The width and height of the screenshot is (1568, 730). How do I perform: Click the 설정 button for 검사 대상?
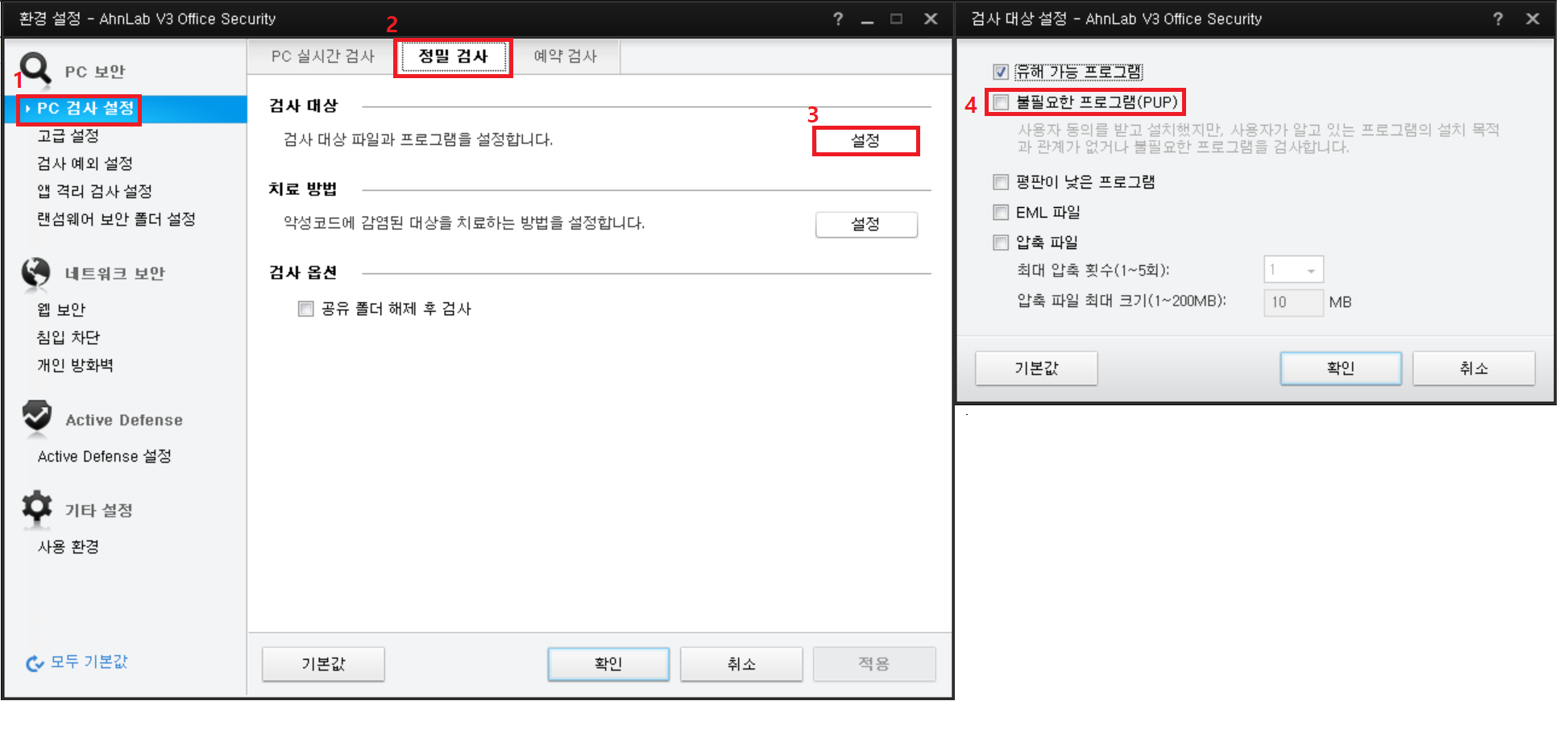[x=866, y=141]
